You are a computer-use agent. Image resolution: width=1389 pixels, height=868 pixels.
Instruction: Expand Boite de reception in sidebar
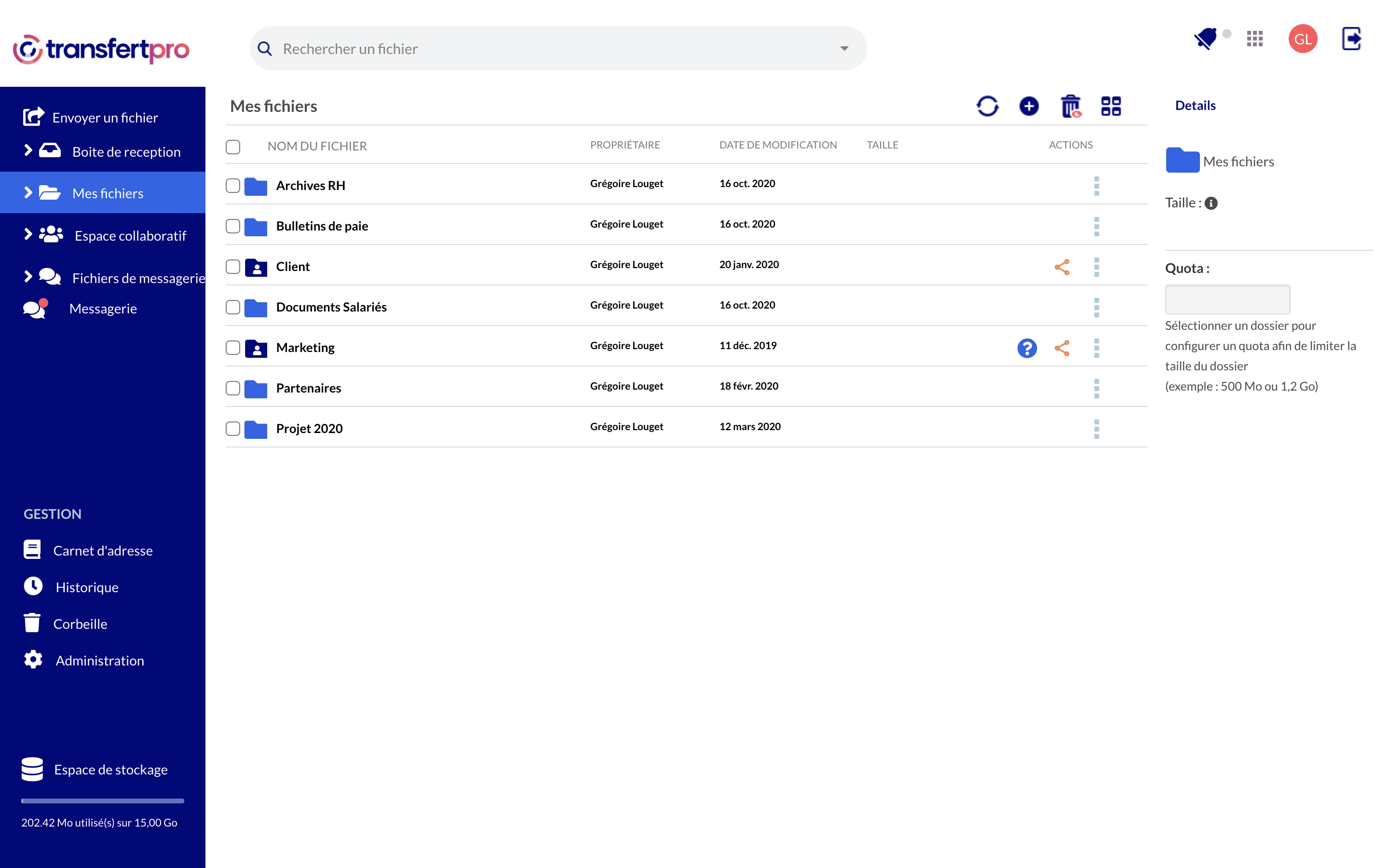coord(27,151)
